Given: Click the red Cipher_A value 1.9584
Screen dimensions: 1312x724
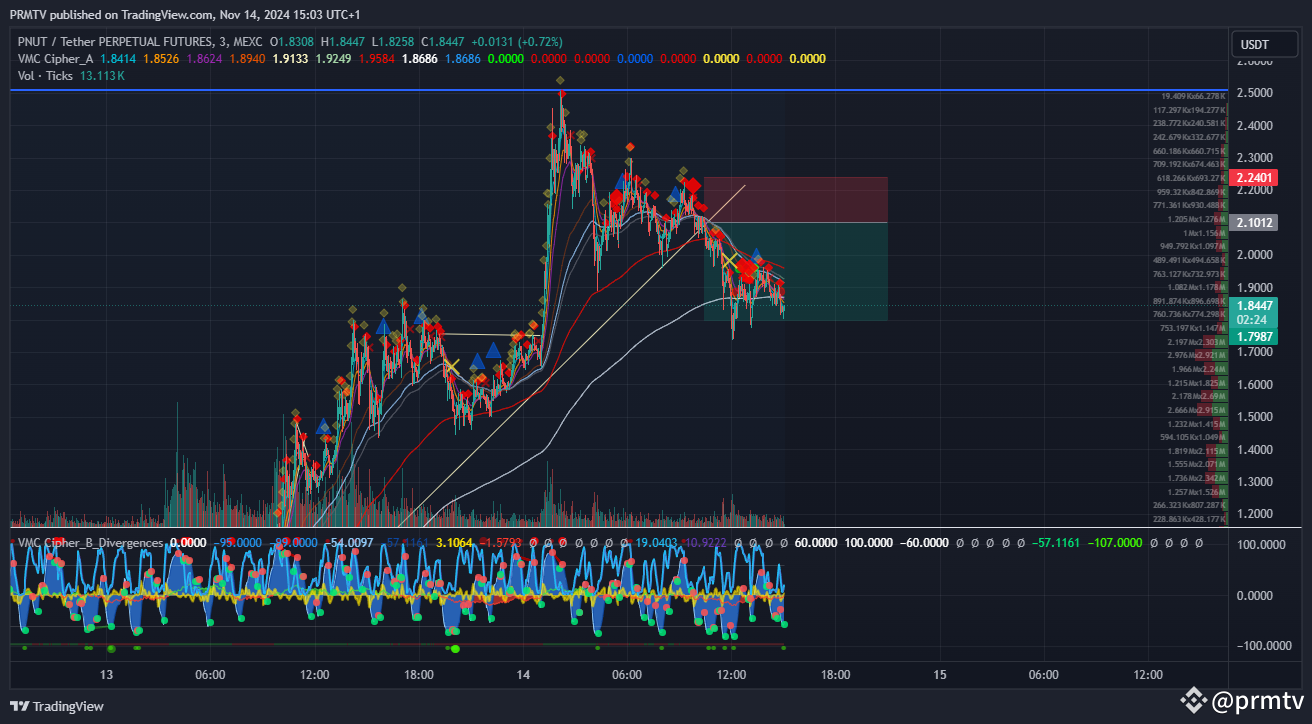Looking at the screenshot, I should click(377, 59).
